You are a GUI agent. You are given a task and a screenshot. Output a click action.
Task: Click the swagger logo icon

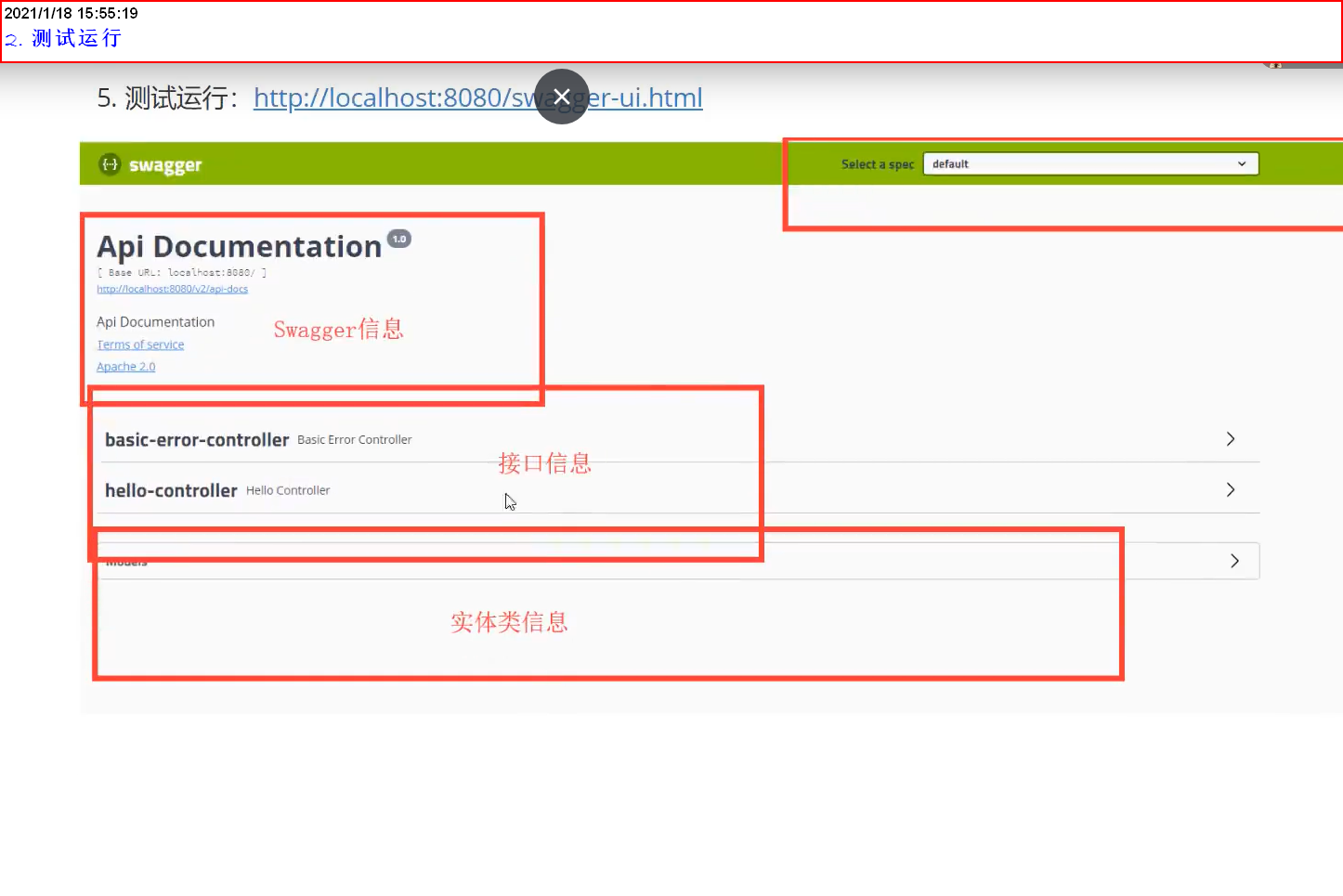click(x=110, y=164)
